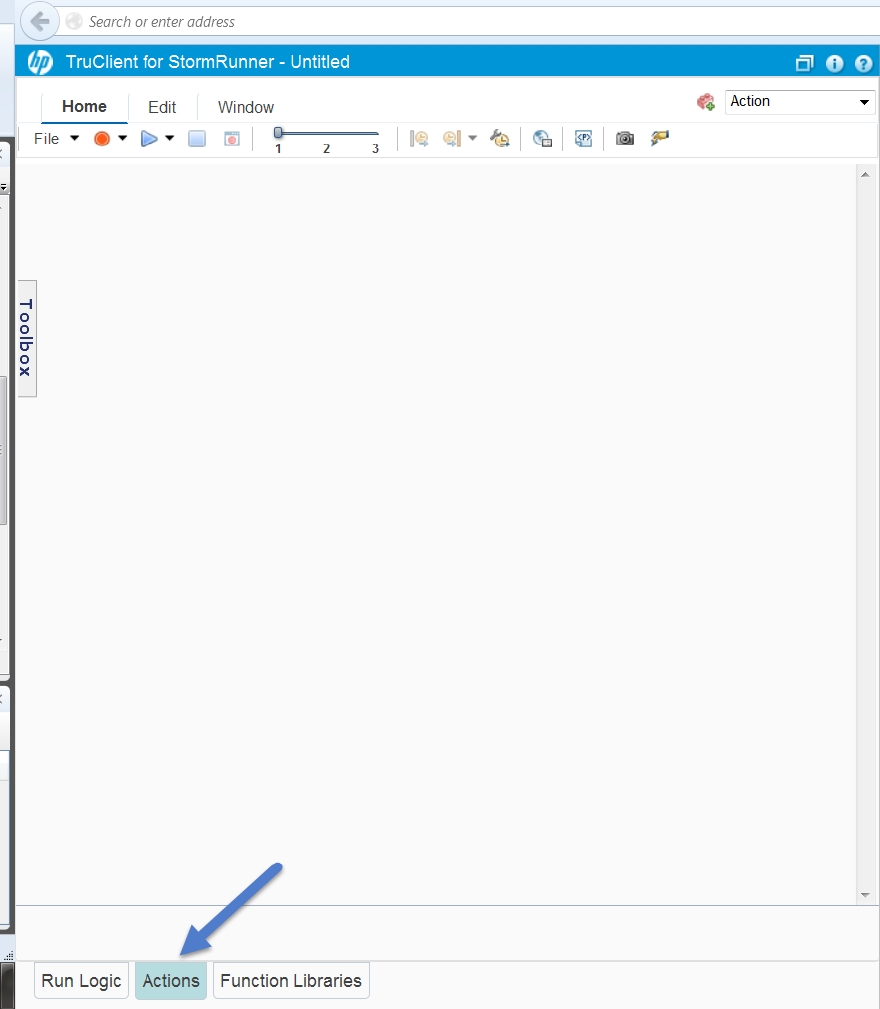Click the parameters <P> icon
Image resolution: width=880 pixels, height=1009 pixels.
(x=583, y=138)
